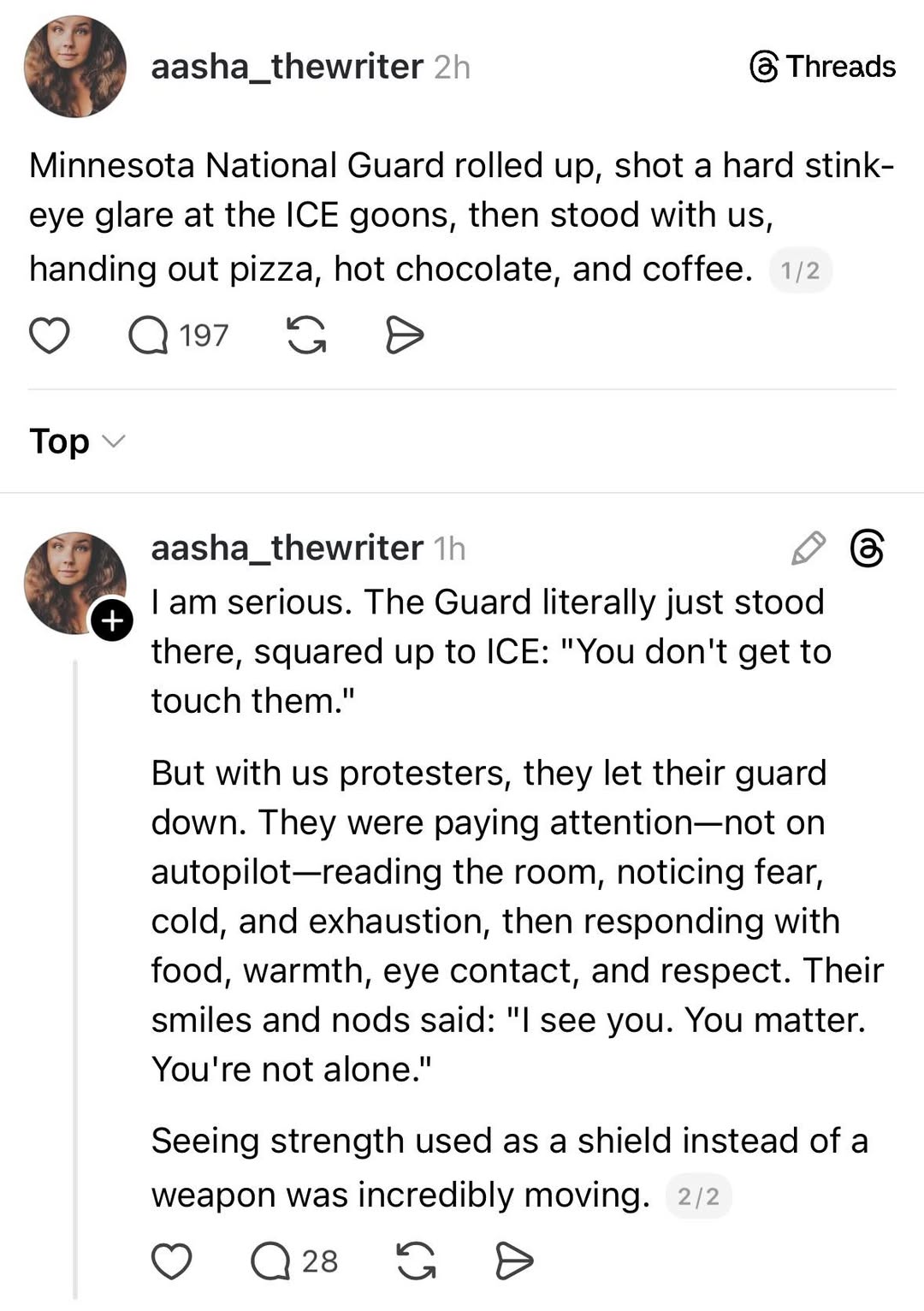Open comments on the reply post

click(271, 1261)
